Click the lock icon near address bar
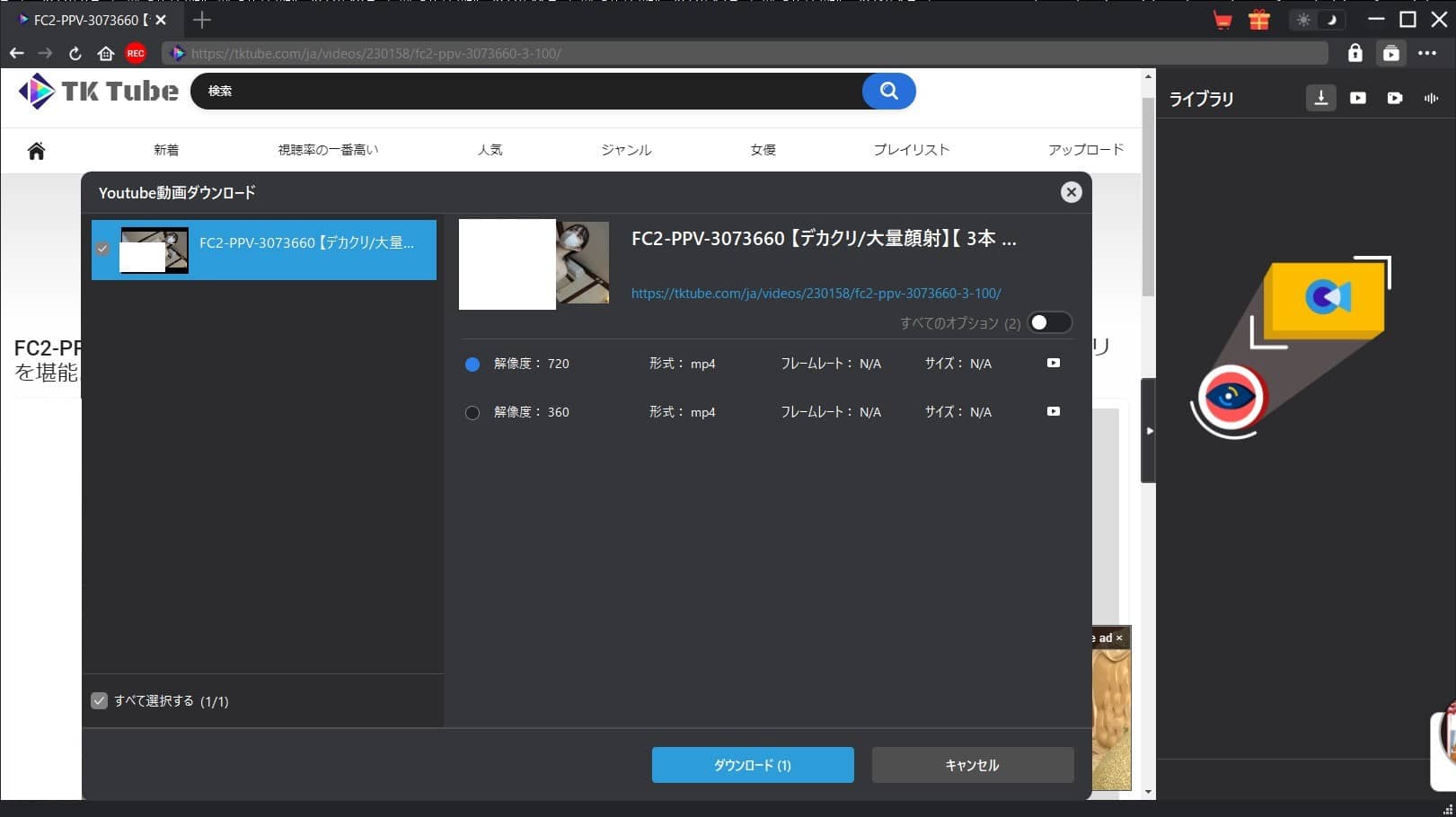This screenshot has width=1456, height=817. [1355, 54]
